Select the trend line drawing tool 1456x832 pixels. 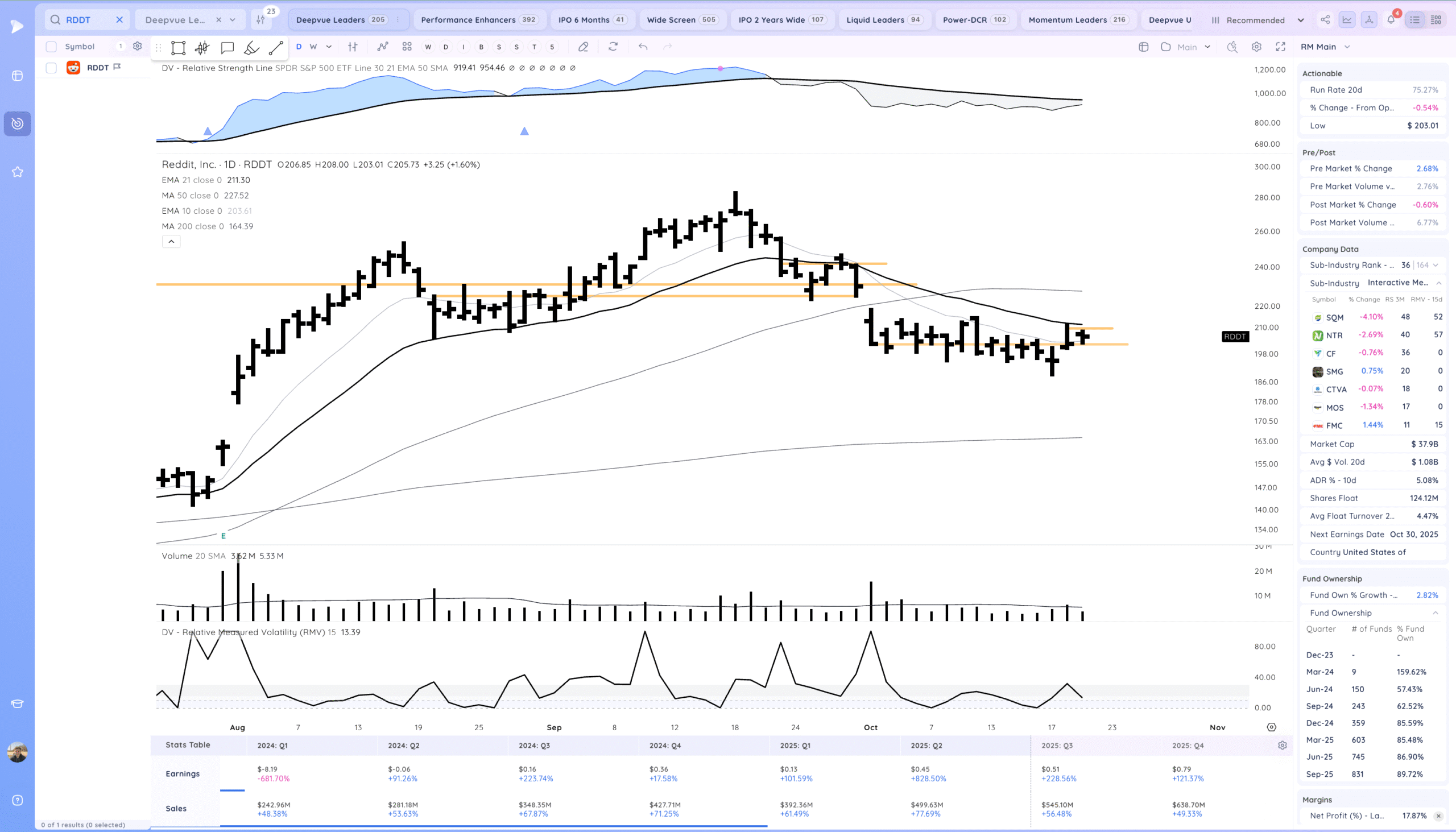[276, 47]
